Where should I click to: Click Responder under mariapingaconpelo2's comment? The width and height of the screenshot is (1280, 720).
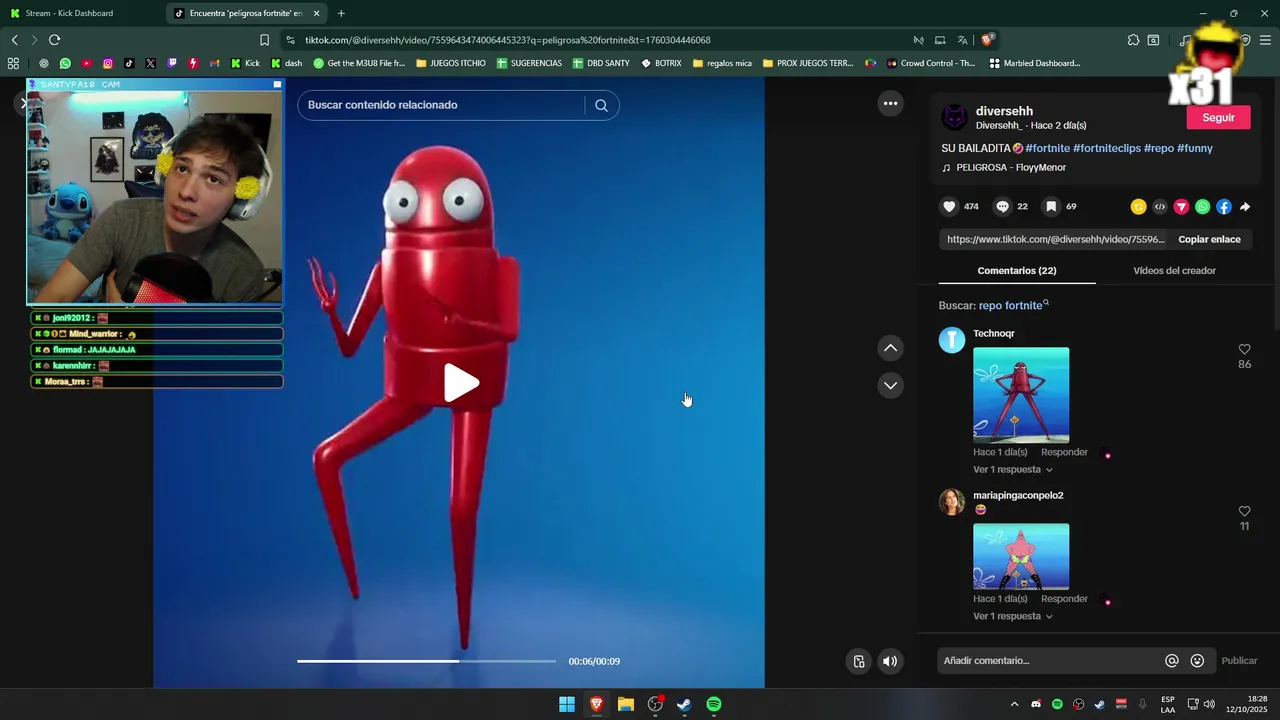[x=1064, y=599]
